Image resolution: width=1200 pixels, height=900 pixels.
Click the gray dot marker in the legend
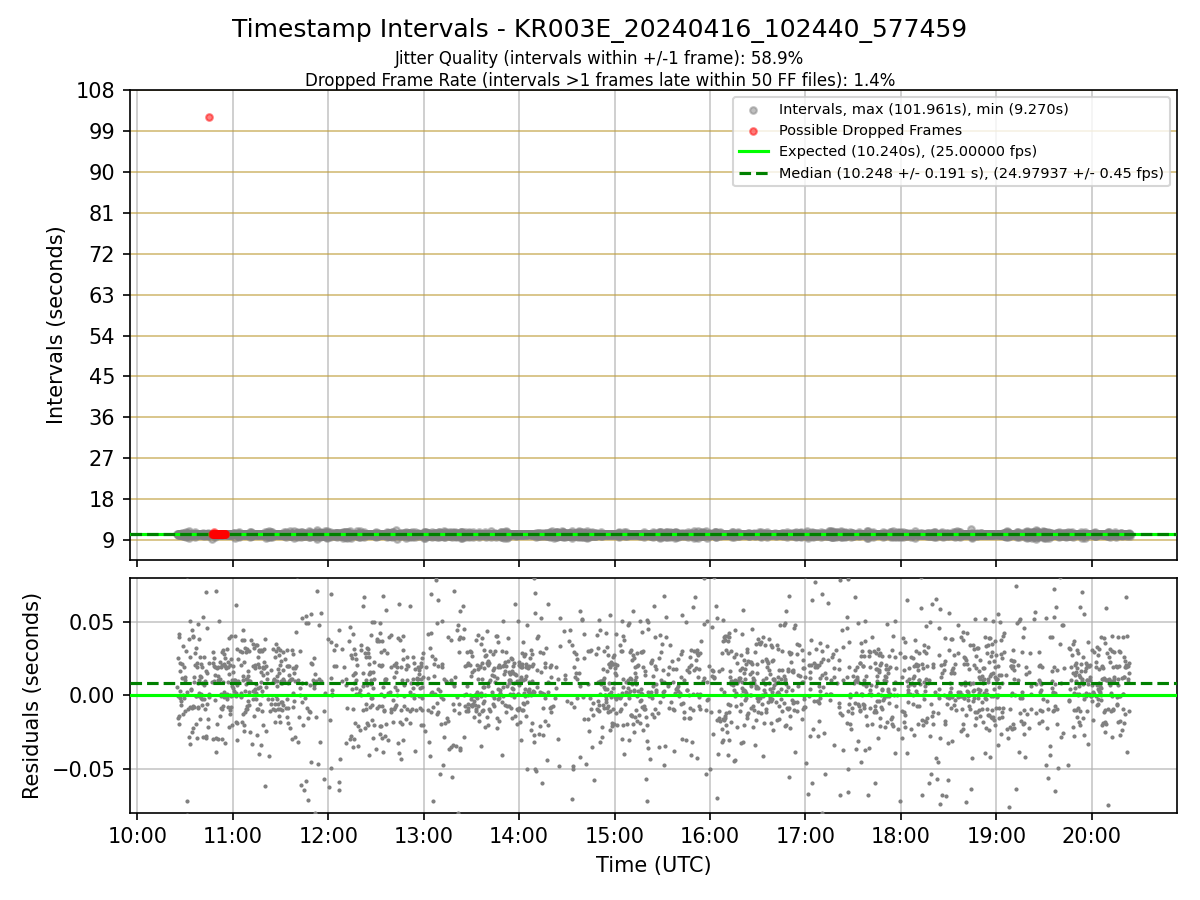pos(753,110)
